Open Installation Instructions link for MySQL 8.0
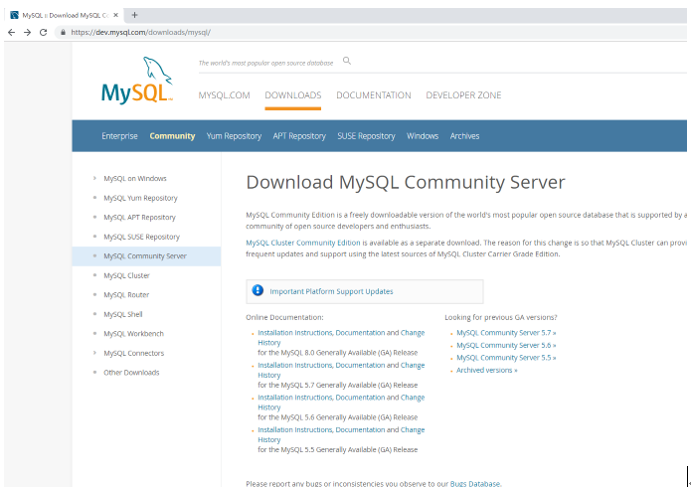The height and width of the screenshot is (498, 691). click(x=295, y=333)
